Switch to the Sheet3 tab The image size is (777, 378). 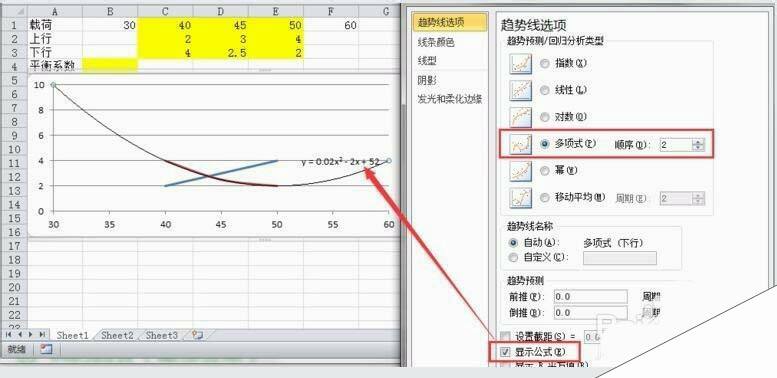click(162, 335)
